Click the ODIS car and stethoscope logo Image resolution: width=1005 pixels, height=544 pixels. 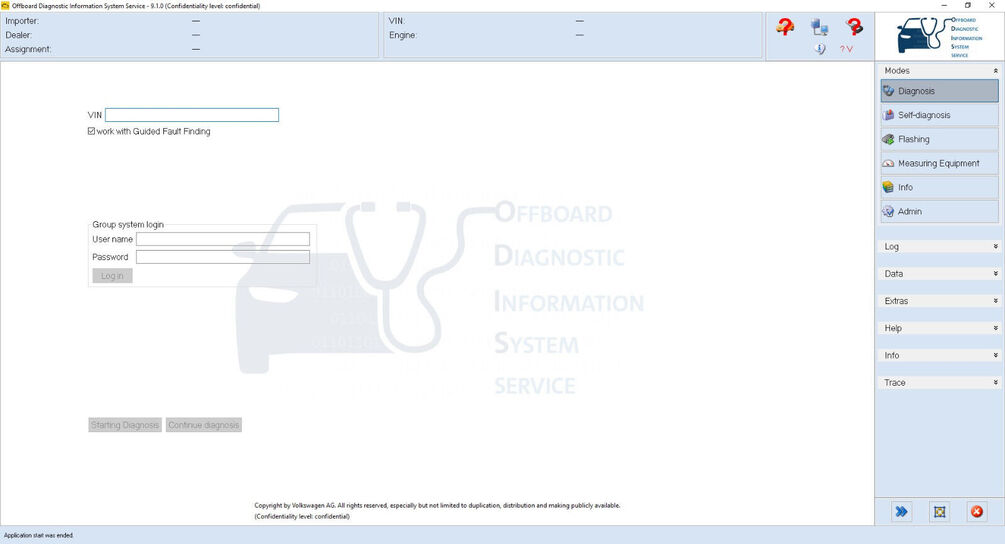pos(940,37)
